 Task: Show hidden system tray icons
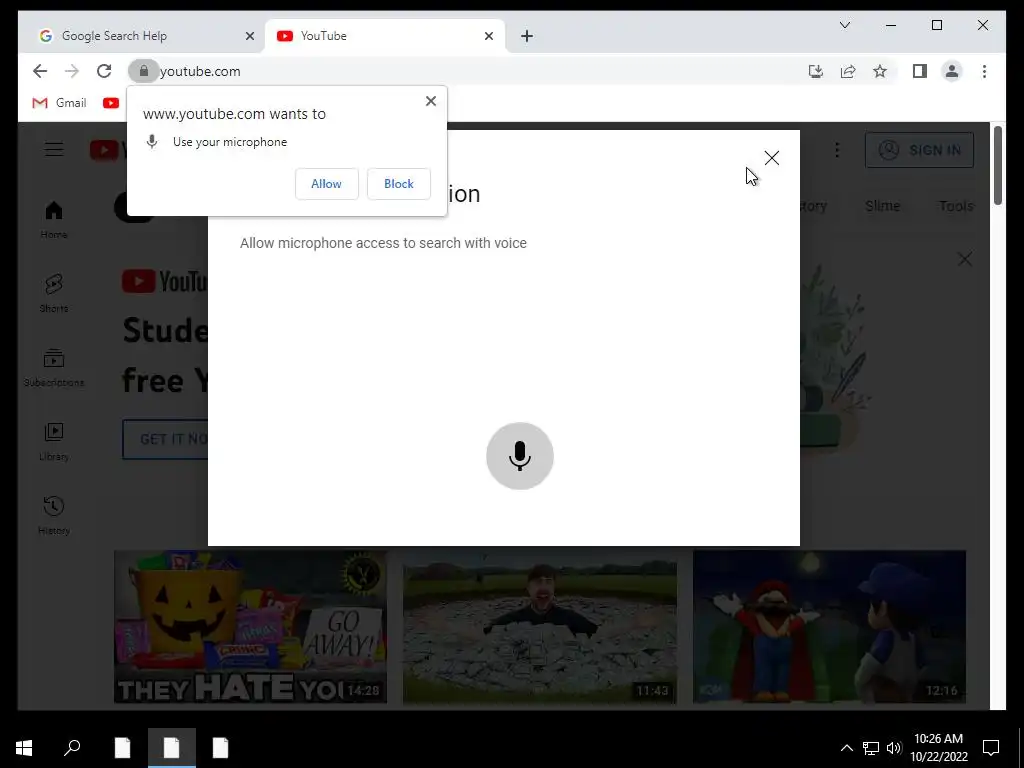846,748
